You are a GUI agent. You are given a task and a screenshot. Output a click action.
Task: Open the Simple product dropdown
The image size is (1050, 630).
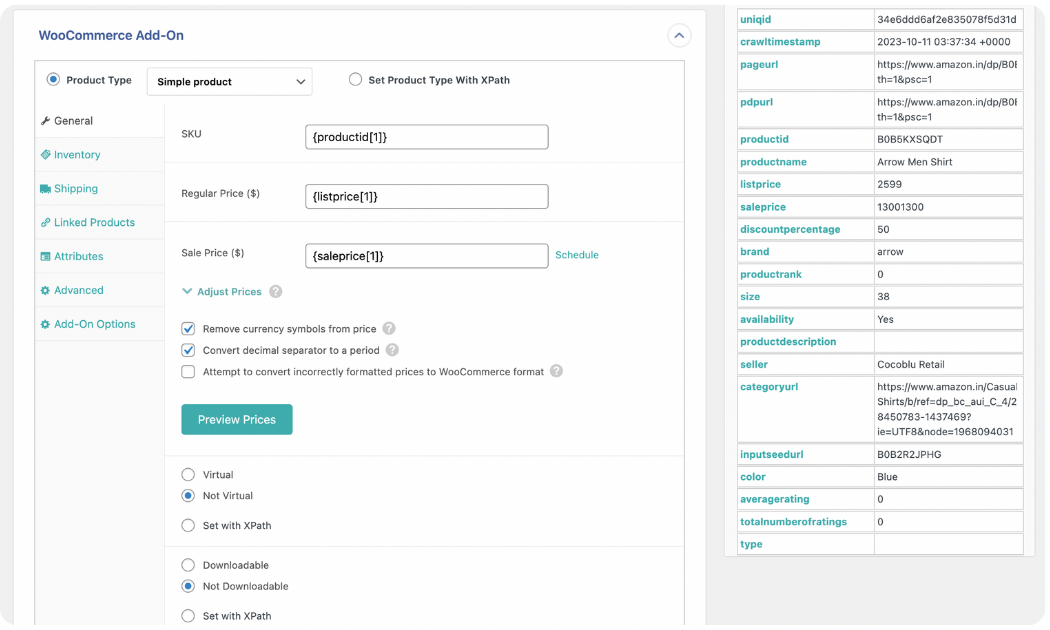[x=229, y=80]
